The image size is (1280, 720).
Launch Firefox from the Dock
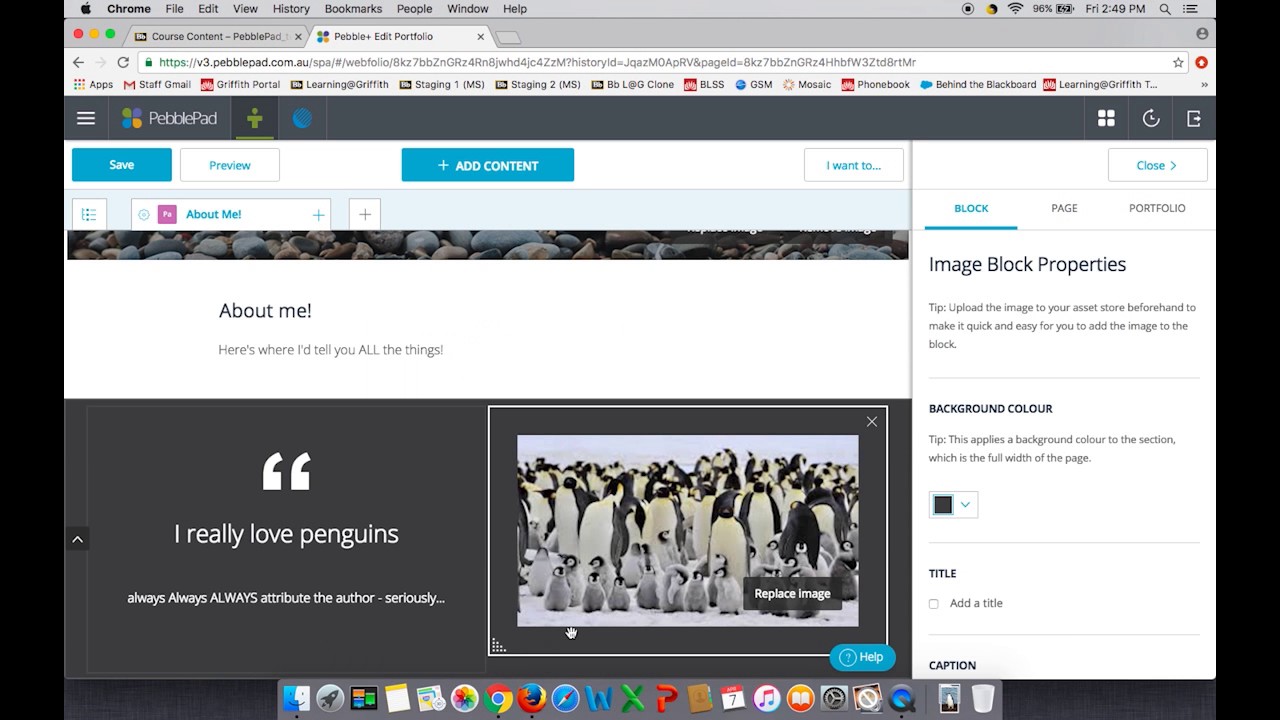pos(531,698)
